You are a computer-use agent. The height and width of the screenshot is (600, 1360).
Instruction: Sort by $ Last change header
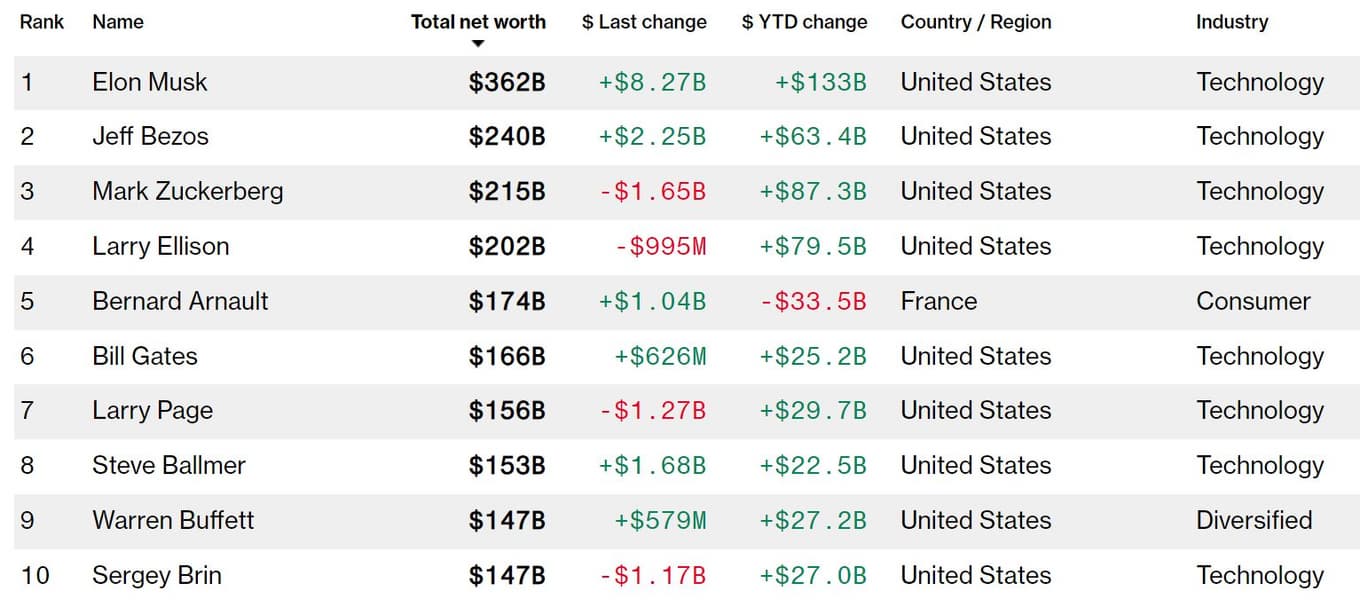point(644,22)
